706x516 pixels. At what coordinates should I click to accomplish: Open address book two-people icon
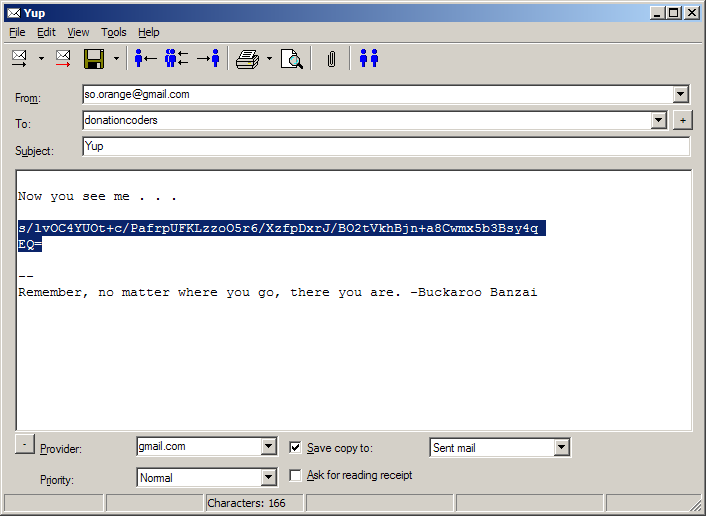pyautogui.click(x=369, y=59)
